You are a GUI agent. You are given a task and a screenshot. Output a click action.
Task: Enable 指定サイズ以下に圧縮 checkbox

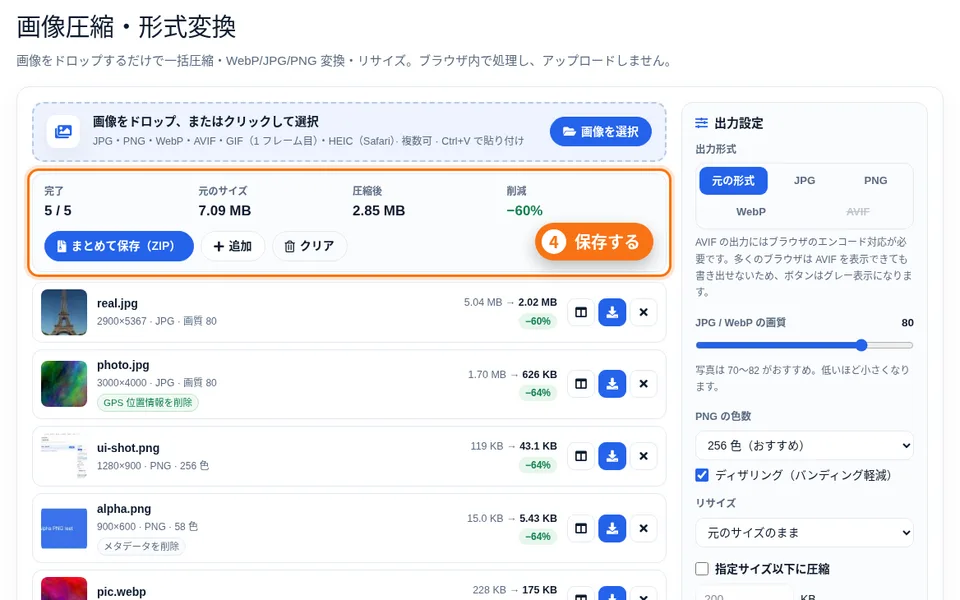click(702, 569)
